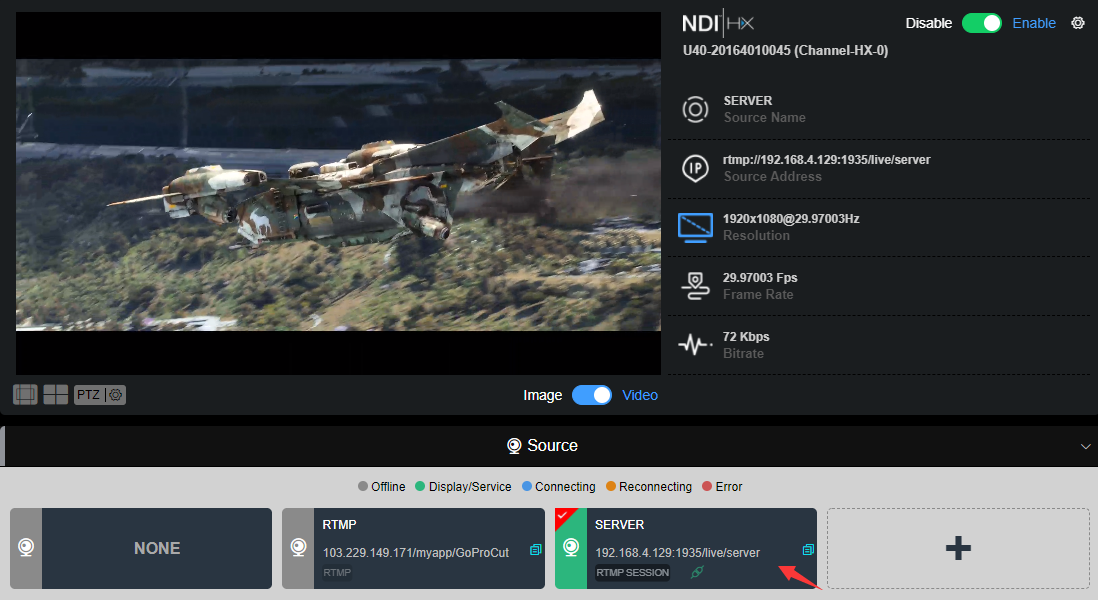1098x600 pixels.
Task: Click the 192.168.4.129:1935/live/server card address
Action: click(677, 552)
